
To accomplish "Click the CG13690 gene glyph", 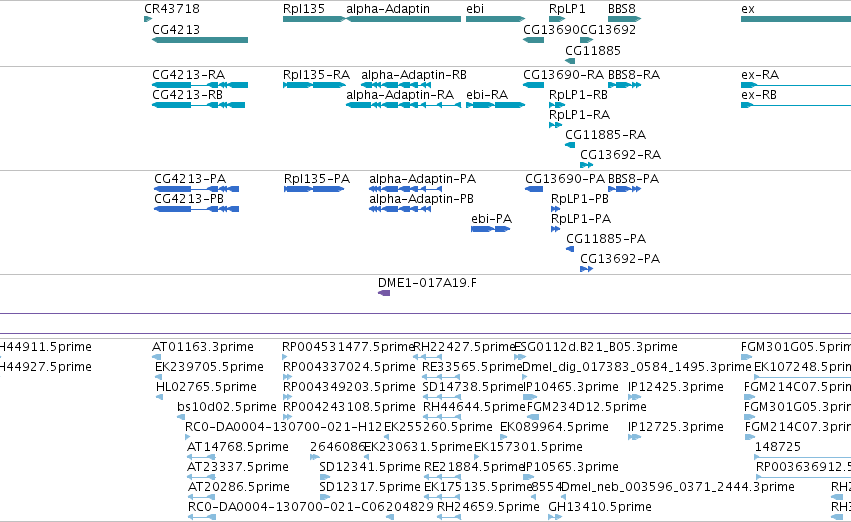I will [534, 40].
